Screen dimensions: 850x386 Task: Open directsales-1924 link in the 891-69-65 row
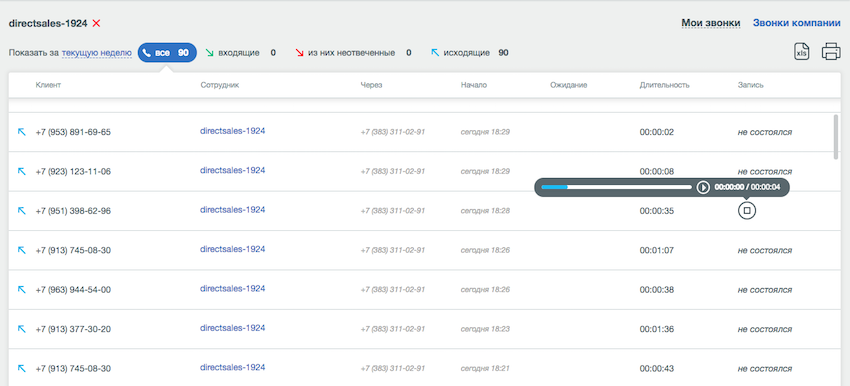[233, 131]
